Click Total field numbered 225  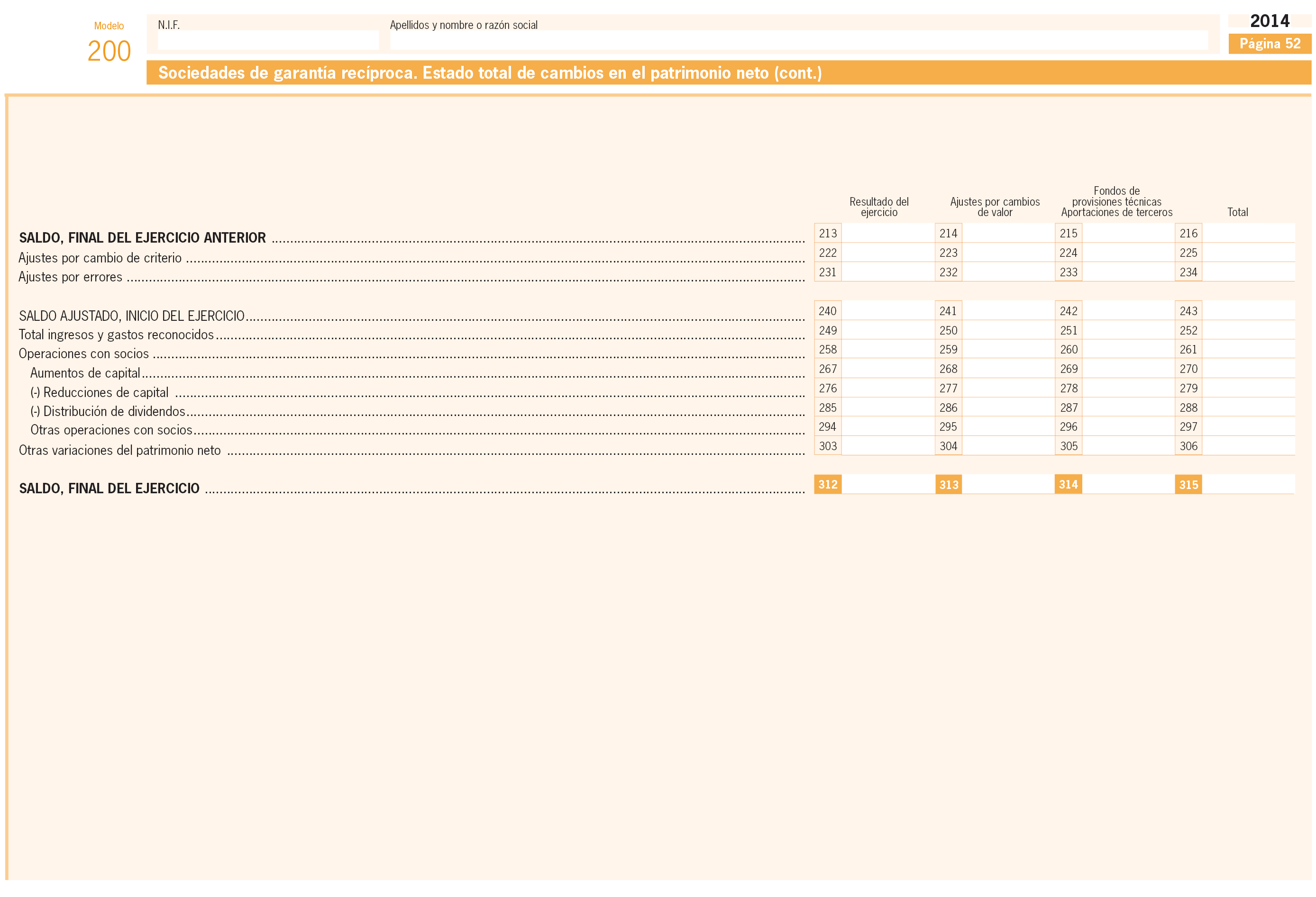[1248, 253]
